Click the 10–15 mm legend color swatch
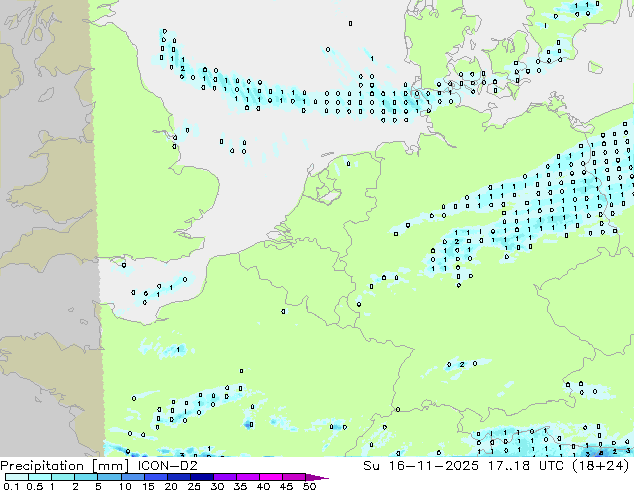The image size is (634, 490). (x=132, y=477)
